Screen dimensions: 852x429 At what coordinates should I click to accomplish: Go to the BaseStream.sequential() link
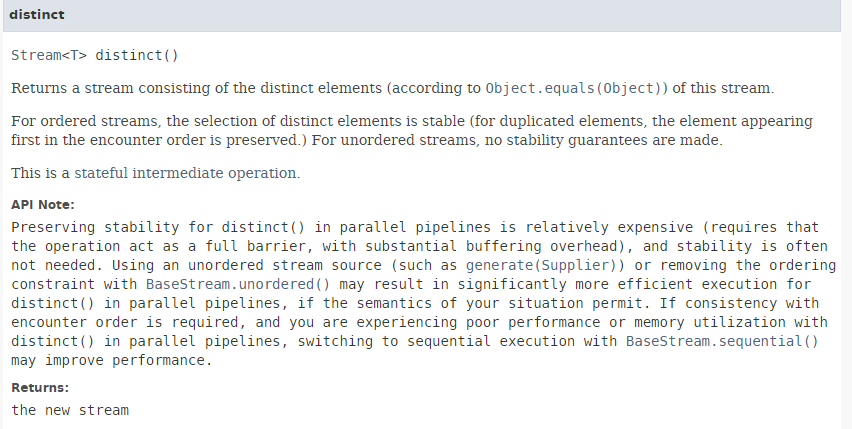pyautogui.click(x=721, y=341)
